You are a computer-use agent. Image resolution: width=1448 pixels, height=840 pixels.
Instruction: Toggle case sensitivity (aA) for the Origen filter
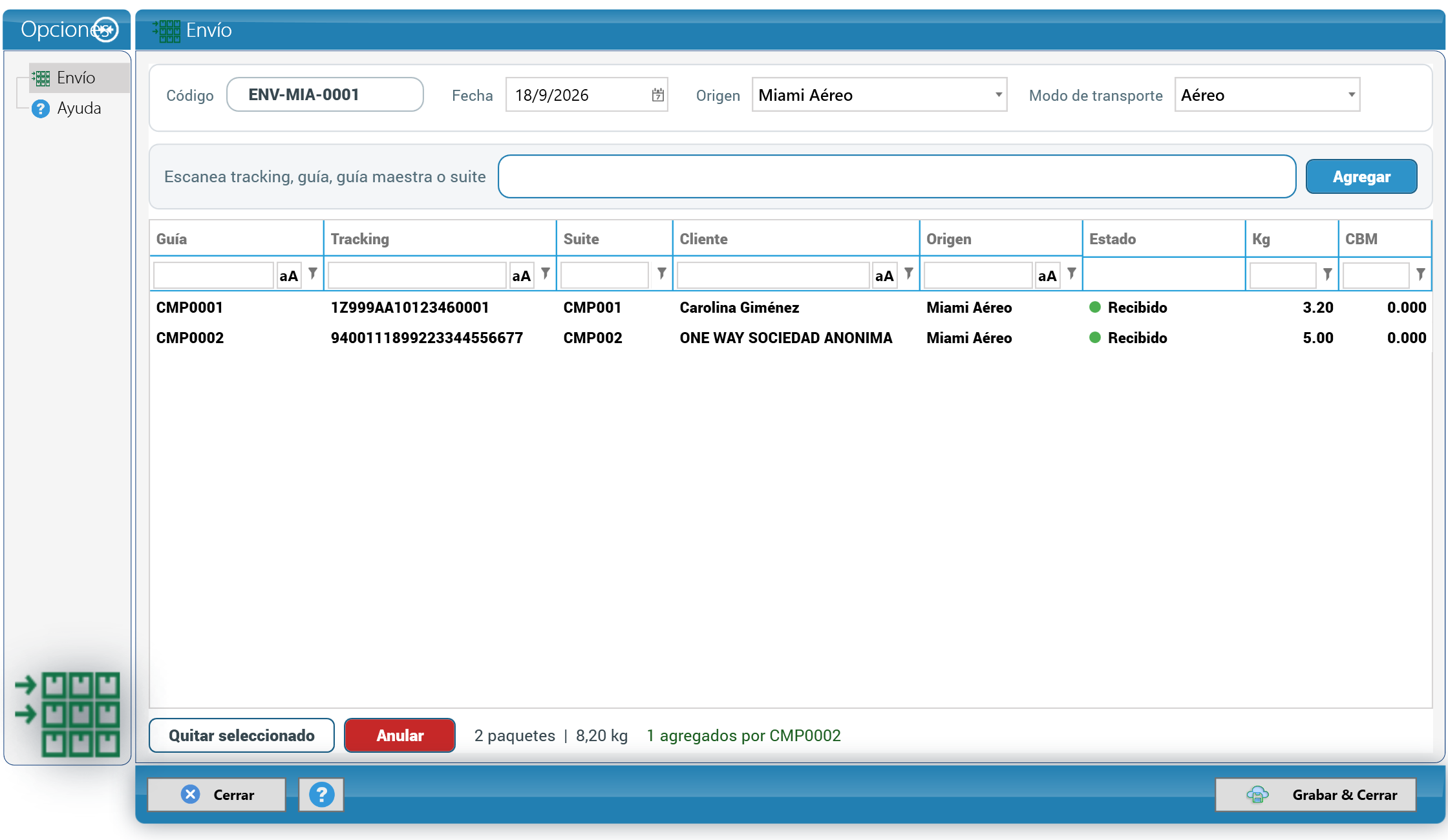click(x=1047, y=276)
